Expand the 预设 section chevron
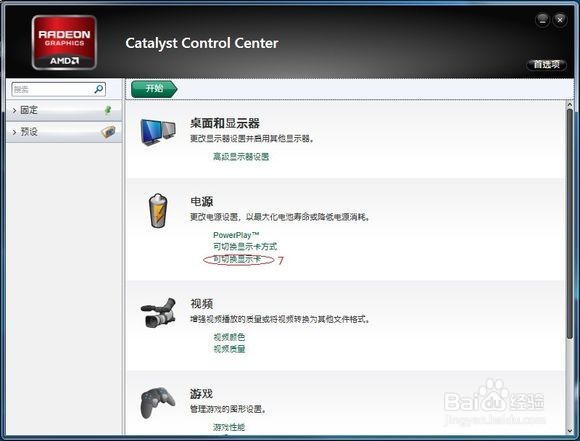This screenshot has width=580, height=441. (14, 132)
